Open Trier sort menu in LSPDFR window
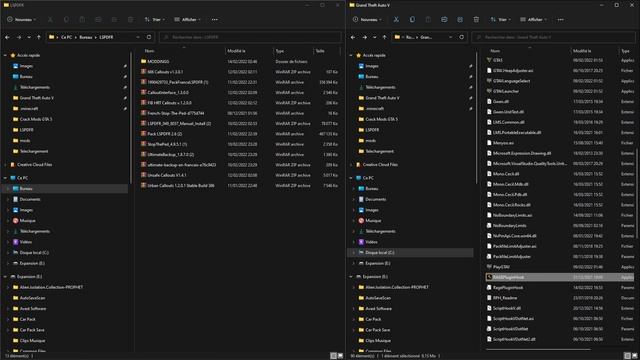The image size is (640, 360). coord(155,20)
